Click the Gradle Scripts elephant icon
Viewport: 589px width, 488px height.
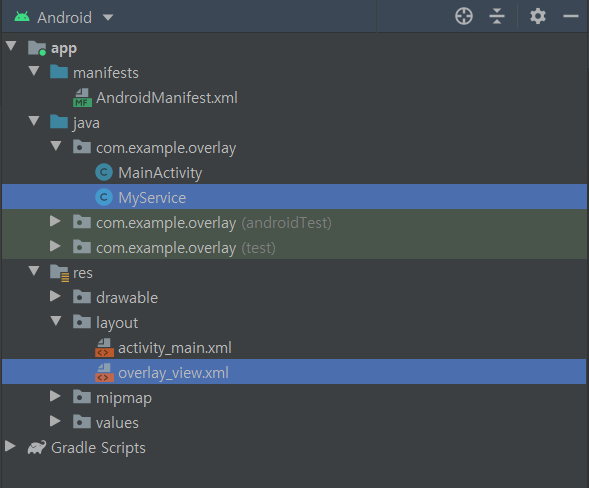pos(37,447)
